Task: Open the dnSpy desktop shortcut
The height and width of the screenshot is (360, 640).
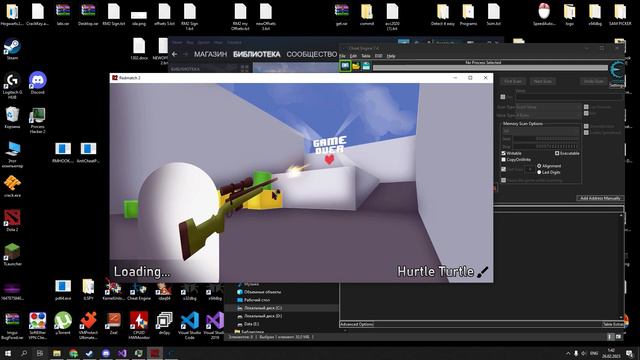Action: point(164,323)
